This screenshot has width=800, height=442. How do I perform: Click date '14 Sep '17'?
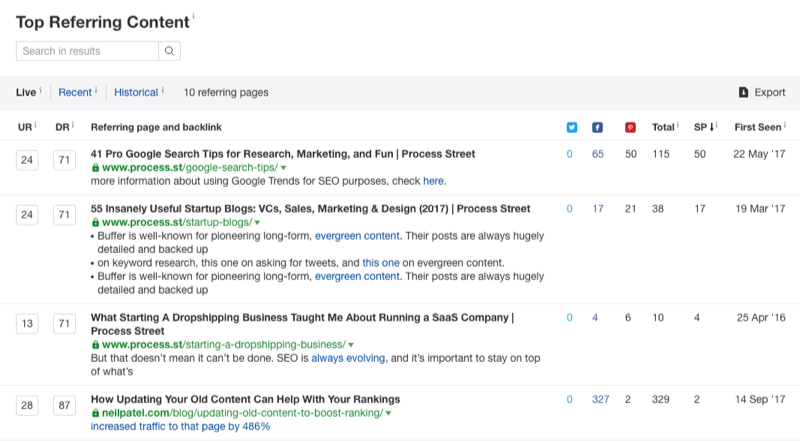point(760,400)
